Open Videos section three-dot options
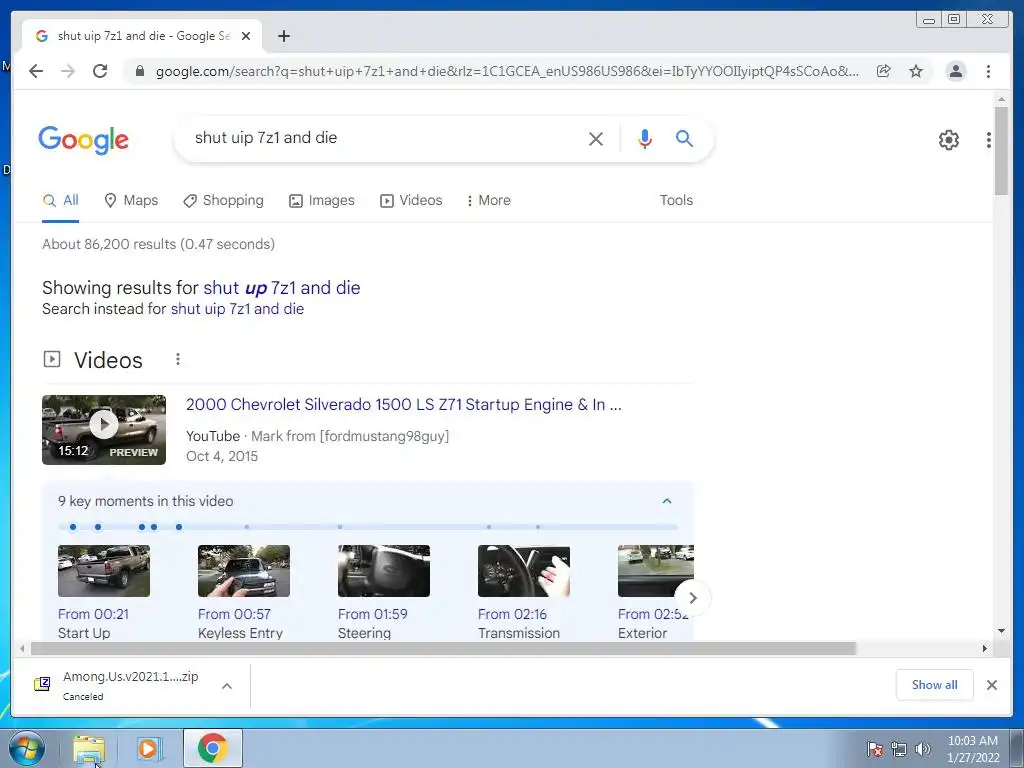1024x768 pixels. point(178,359)
